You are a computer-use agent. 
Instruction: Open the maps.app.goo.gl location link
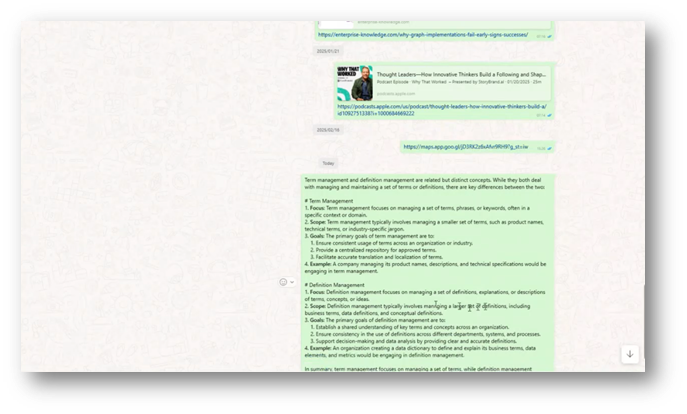pyautogui.click(x=466, y=147)
